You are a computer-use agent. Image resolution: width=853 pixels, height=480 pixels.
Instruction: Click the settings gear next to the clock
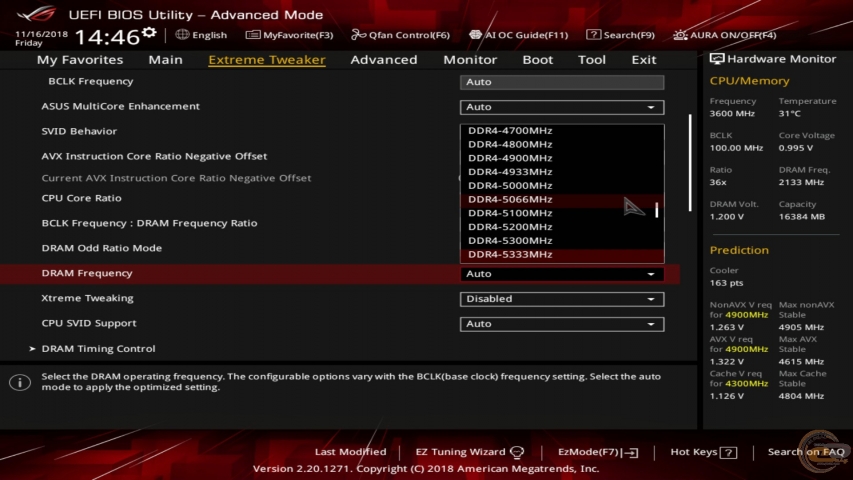(x=149, y=33)
